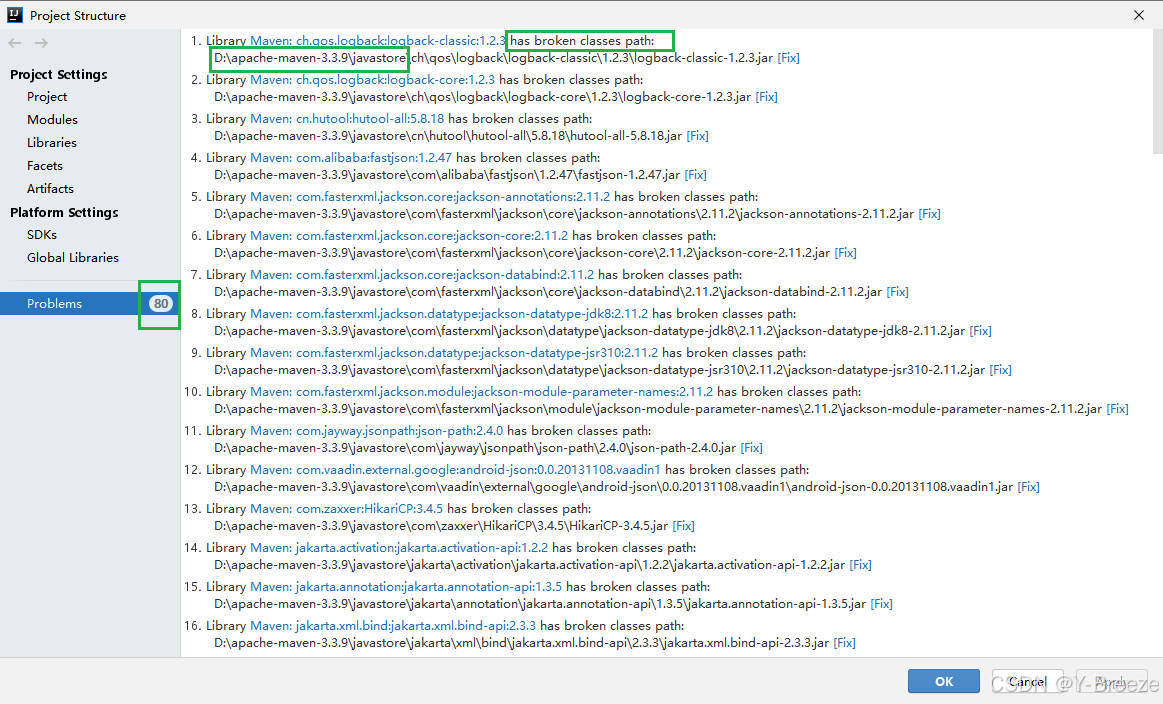1163x704 pixels.
Task: Click the Project Structure title bar icon
Action: [14, 15]
